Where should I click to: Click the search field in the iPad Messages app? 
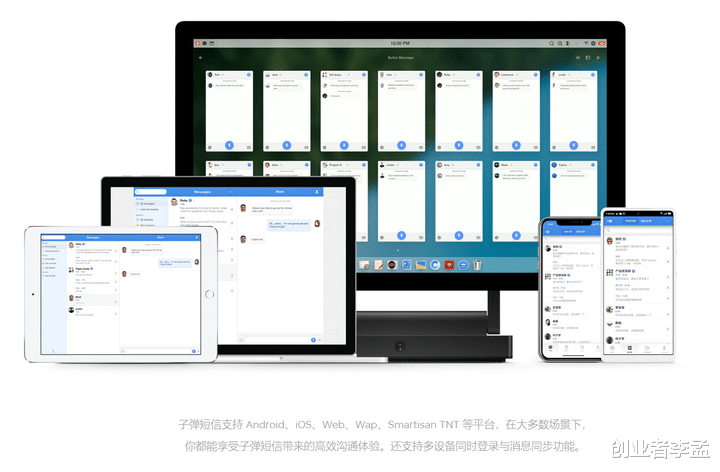point(53,237)
